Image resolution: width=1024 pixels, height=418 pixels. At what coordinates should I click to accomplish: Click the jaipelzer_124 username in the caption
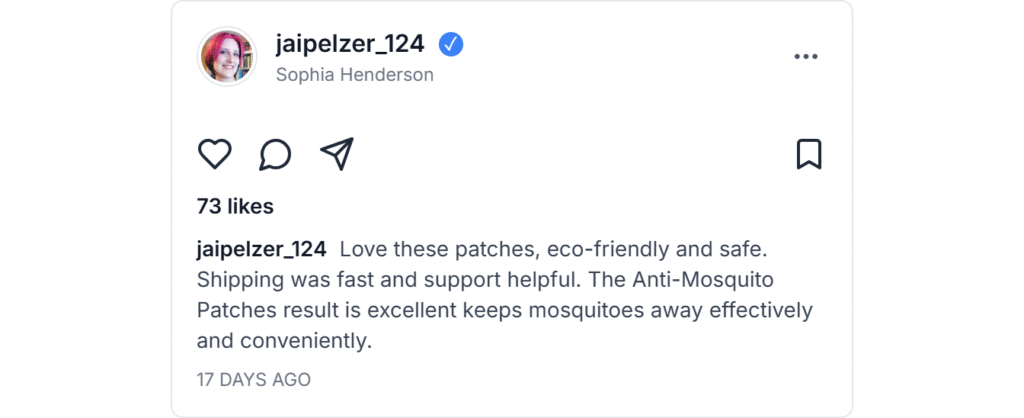coord(261,248)
